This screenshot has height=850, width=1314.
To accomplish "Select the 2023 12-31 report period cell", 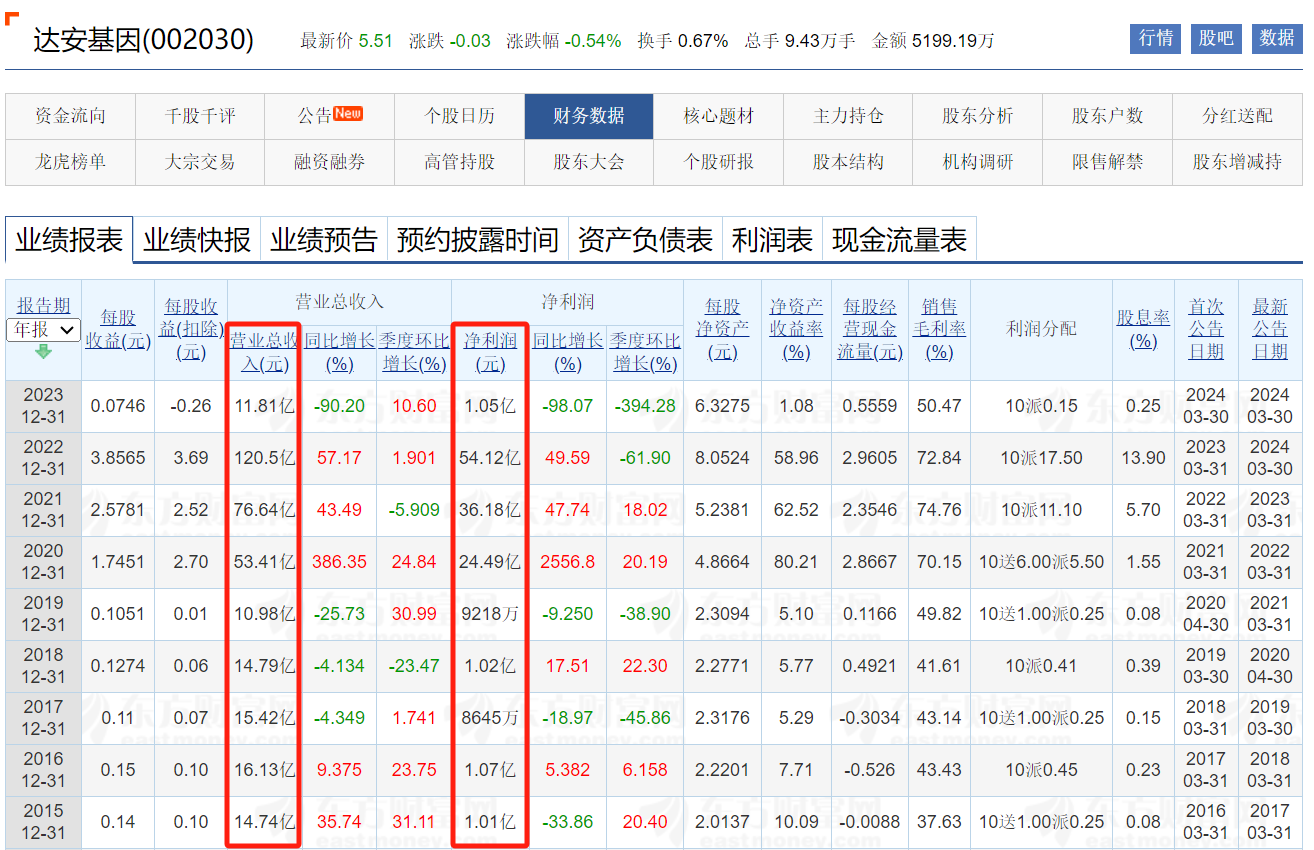I will pyautogui.click(x=43, y=406).
